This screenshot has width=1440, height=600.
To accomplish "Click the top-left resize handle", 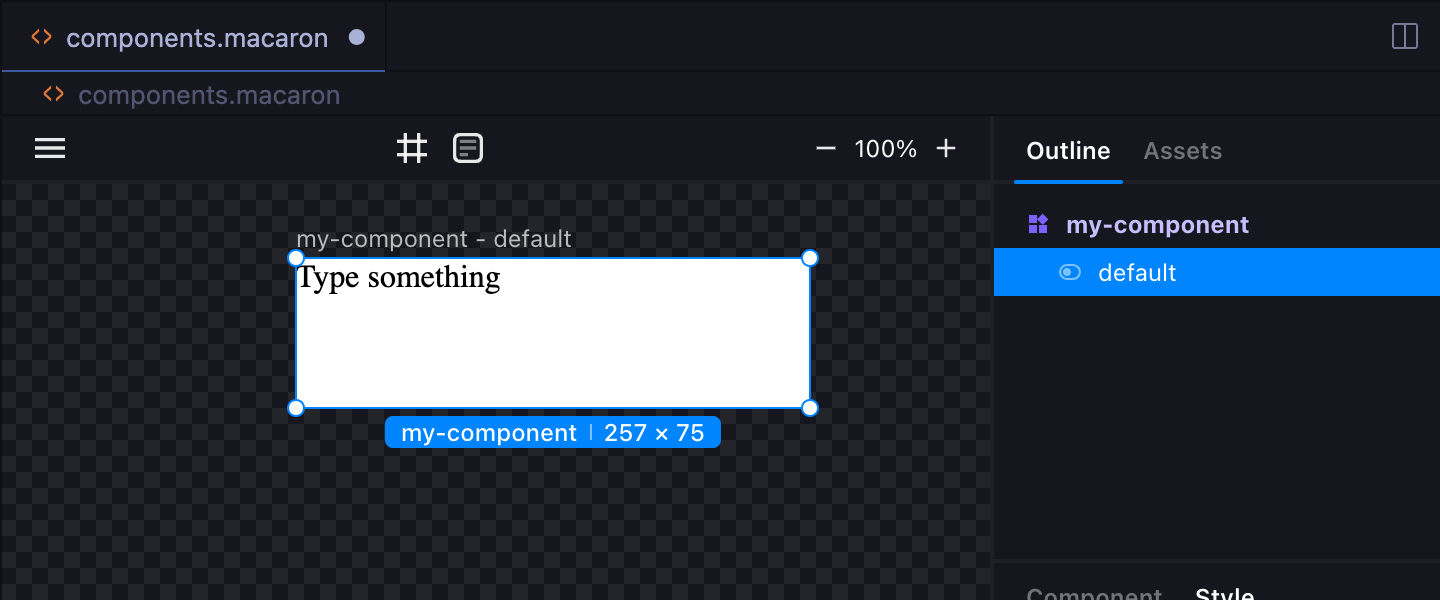I will pyautogui.click(x=296, y=258).
